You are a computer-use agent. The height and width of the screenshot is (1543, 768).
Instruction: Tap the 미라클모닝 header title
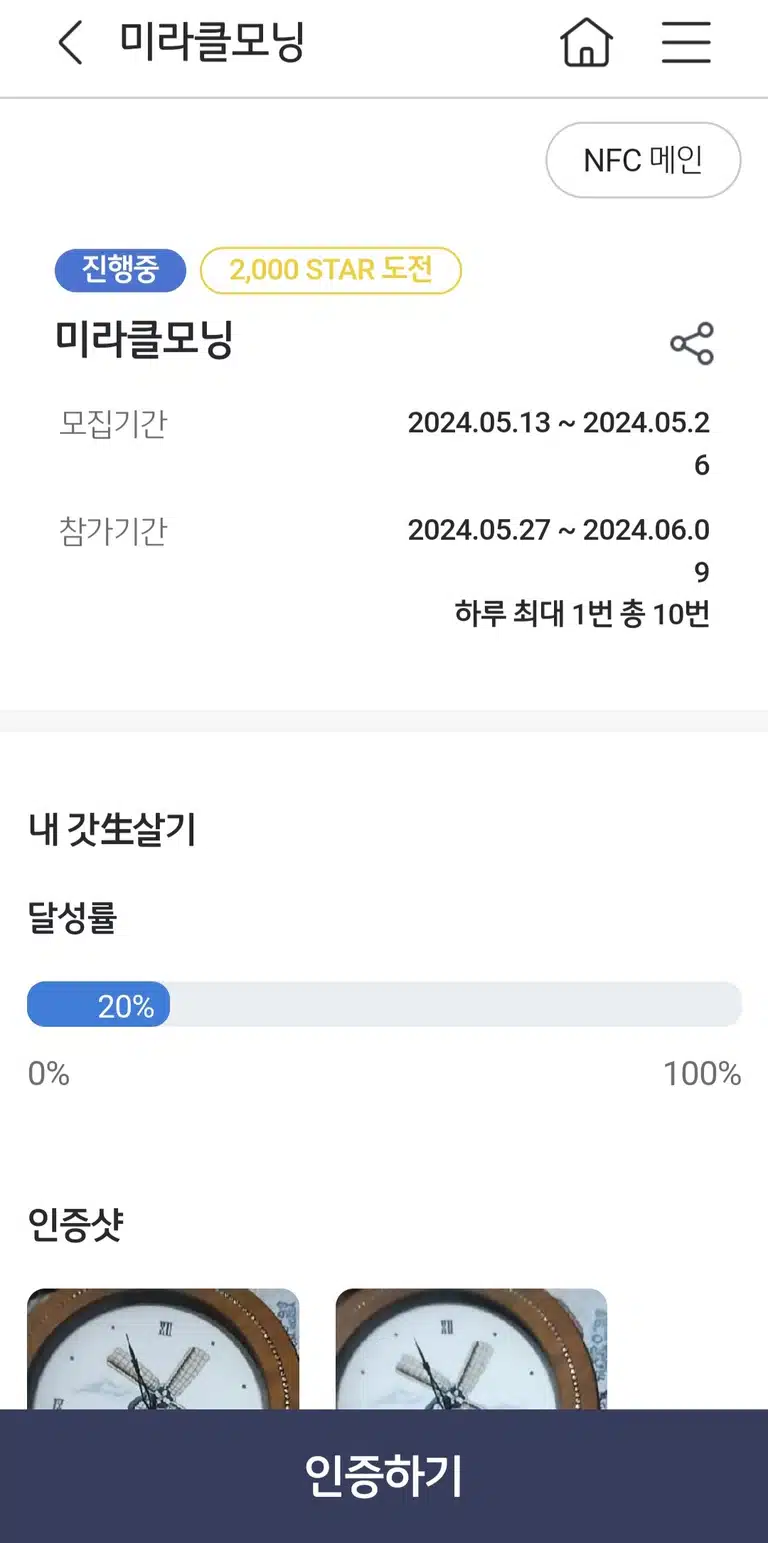[212, 43]
